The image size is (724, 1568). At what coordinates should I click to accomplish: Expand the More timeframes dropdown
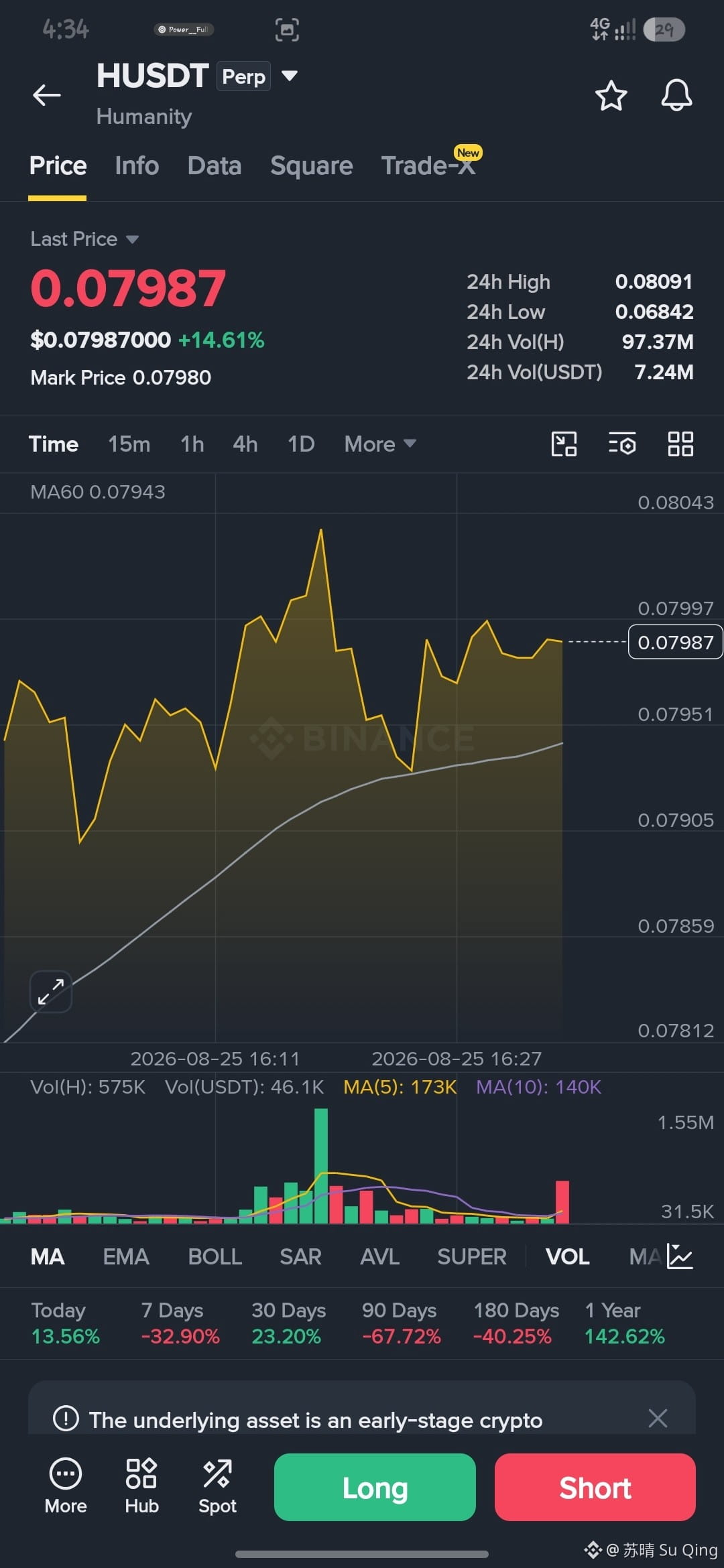(380, 444)
